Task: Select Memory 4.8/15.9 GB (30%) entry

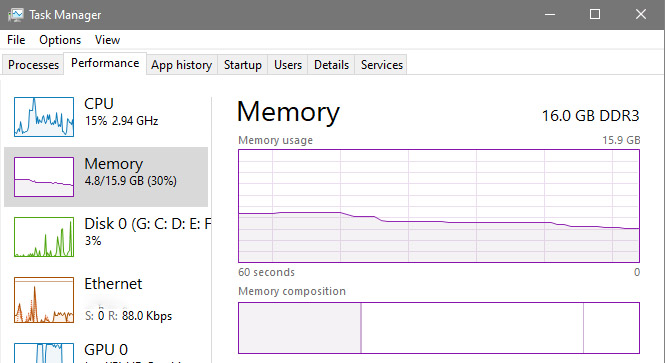Action: coord(106,177)
